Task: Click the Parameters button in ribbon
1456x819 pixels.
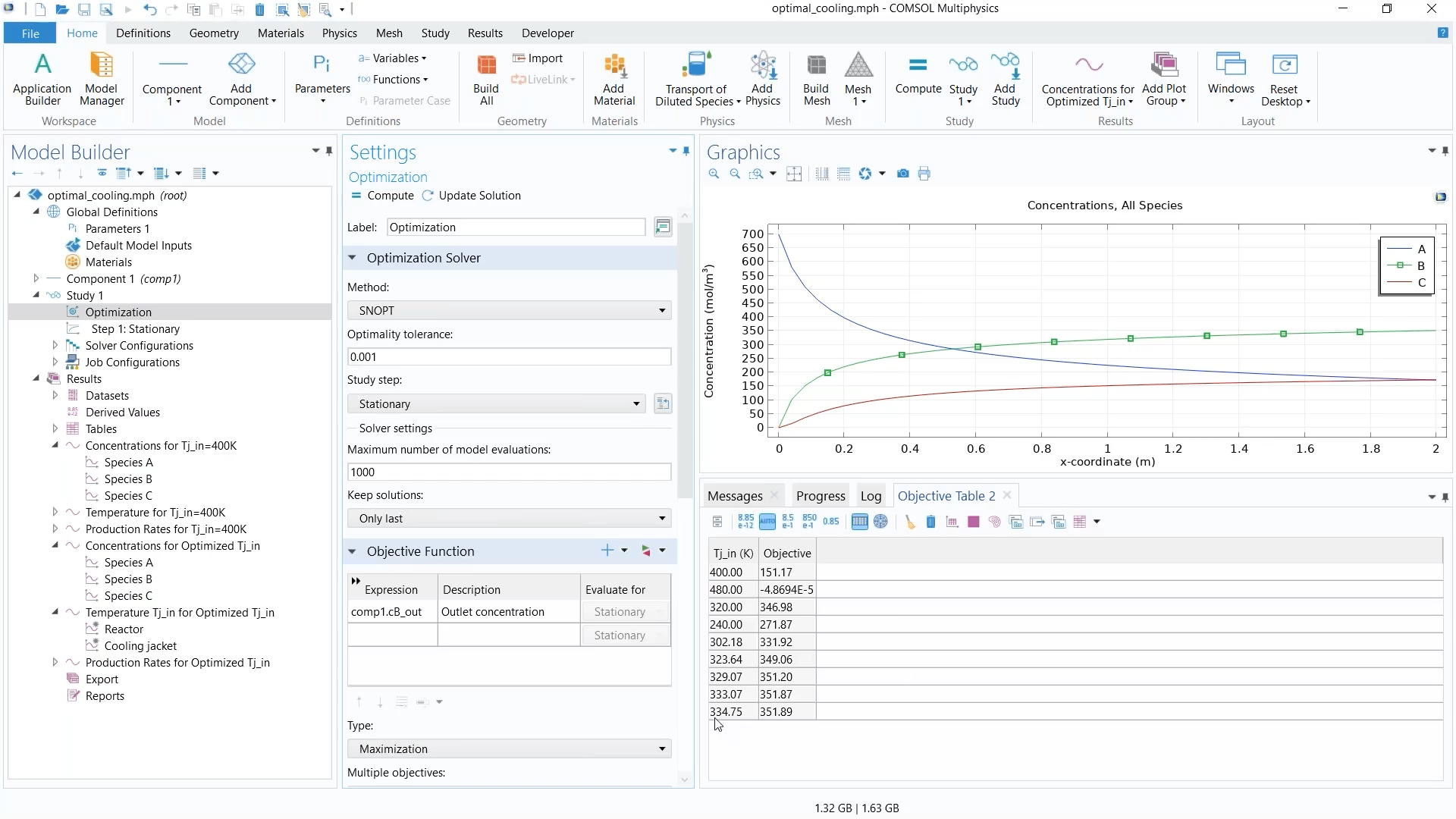Action: (322, 79)
